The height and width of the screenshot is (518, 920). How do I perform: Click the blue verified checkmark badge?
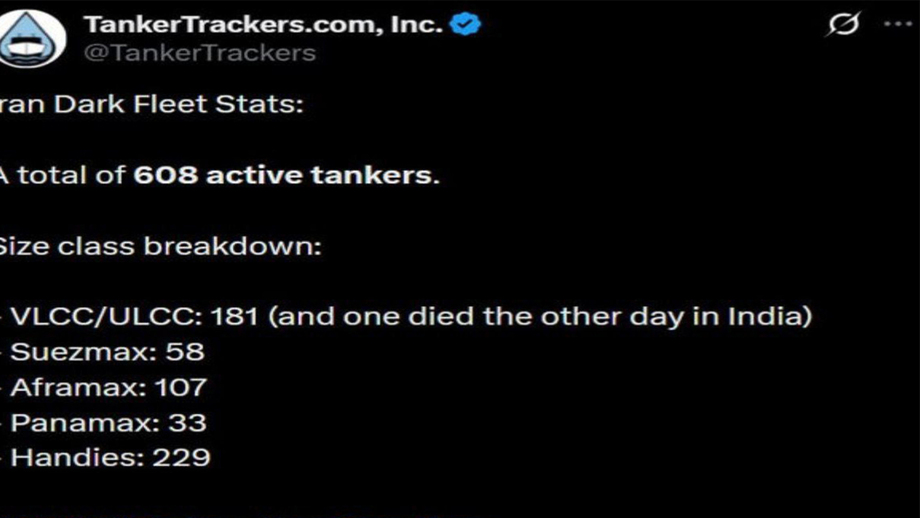(x=465, y=24)
